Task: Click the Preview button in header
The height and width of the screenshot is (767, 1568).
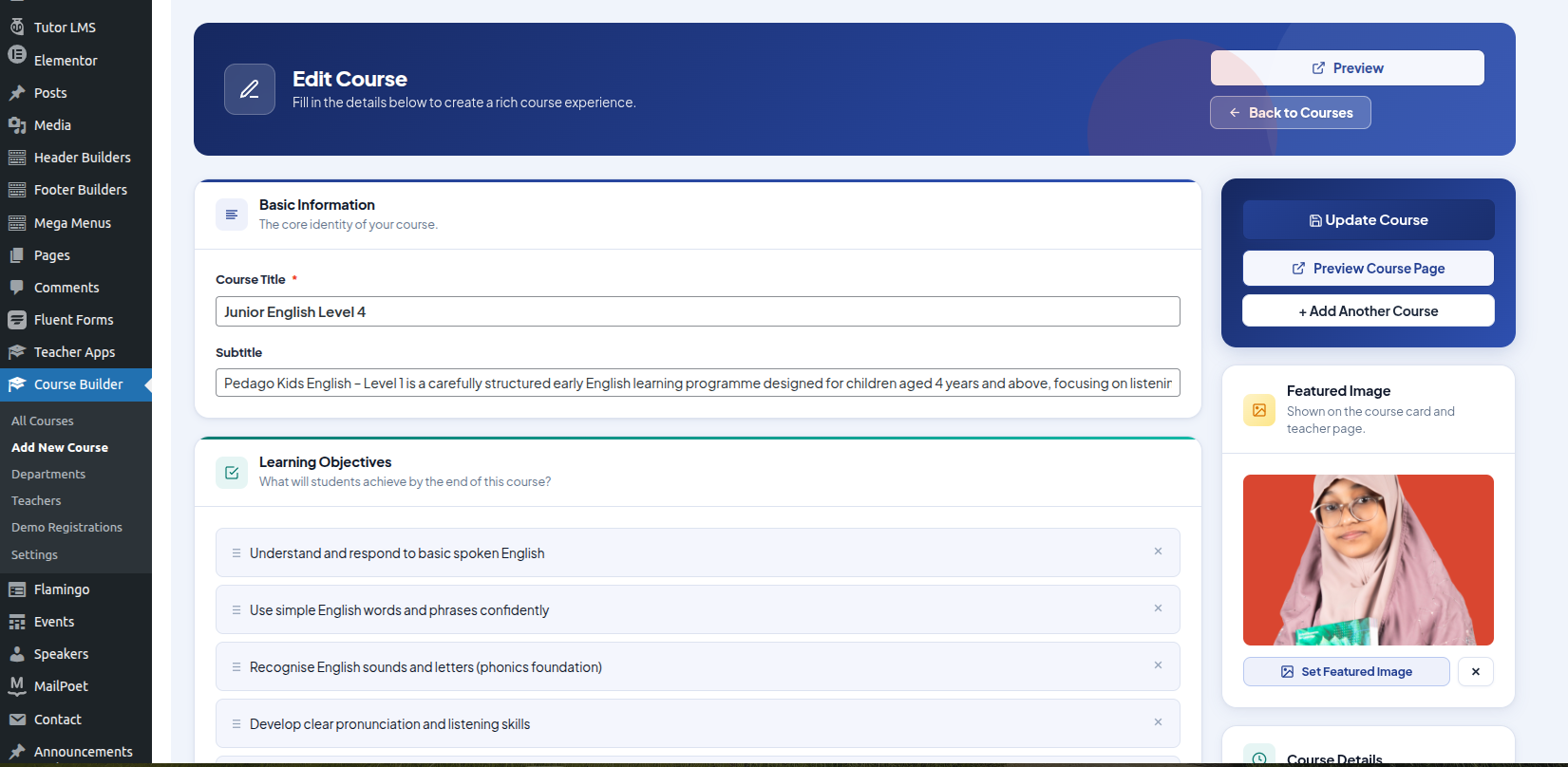Action: click(1347, 68)
